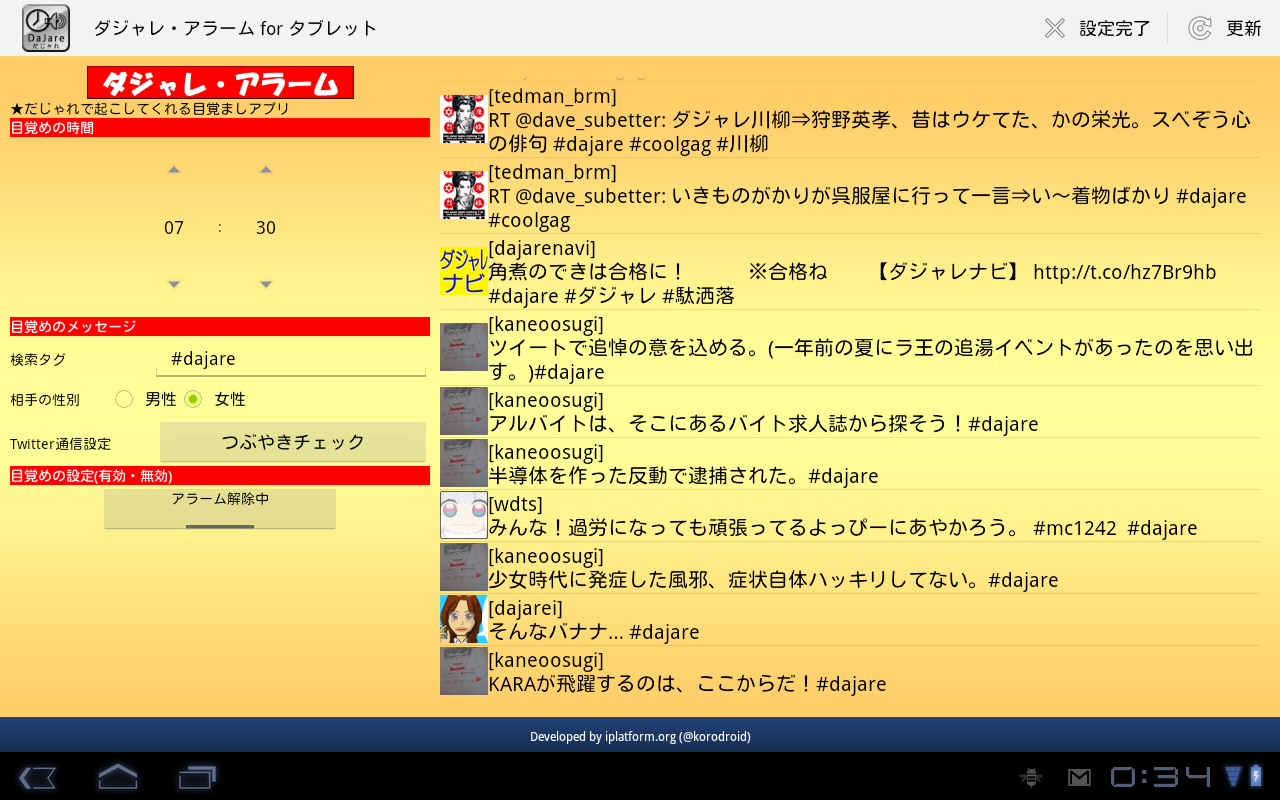Increase the hour with up arrow
Image resolution: width=1280 pixels, height=800 pixels.
tap(174, 170)
